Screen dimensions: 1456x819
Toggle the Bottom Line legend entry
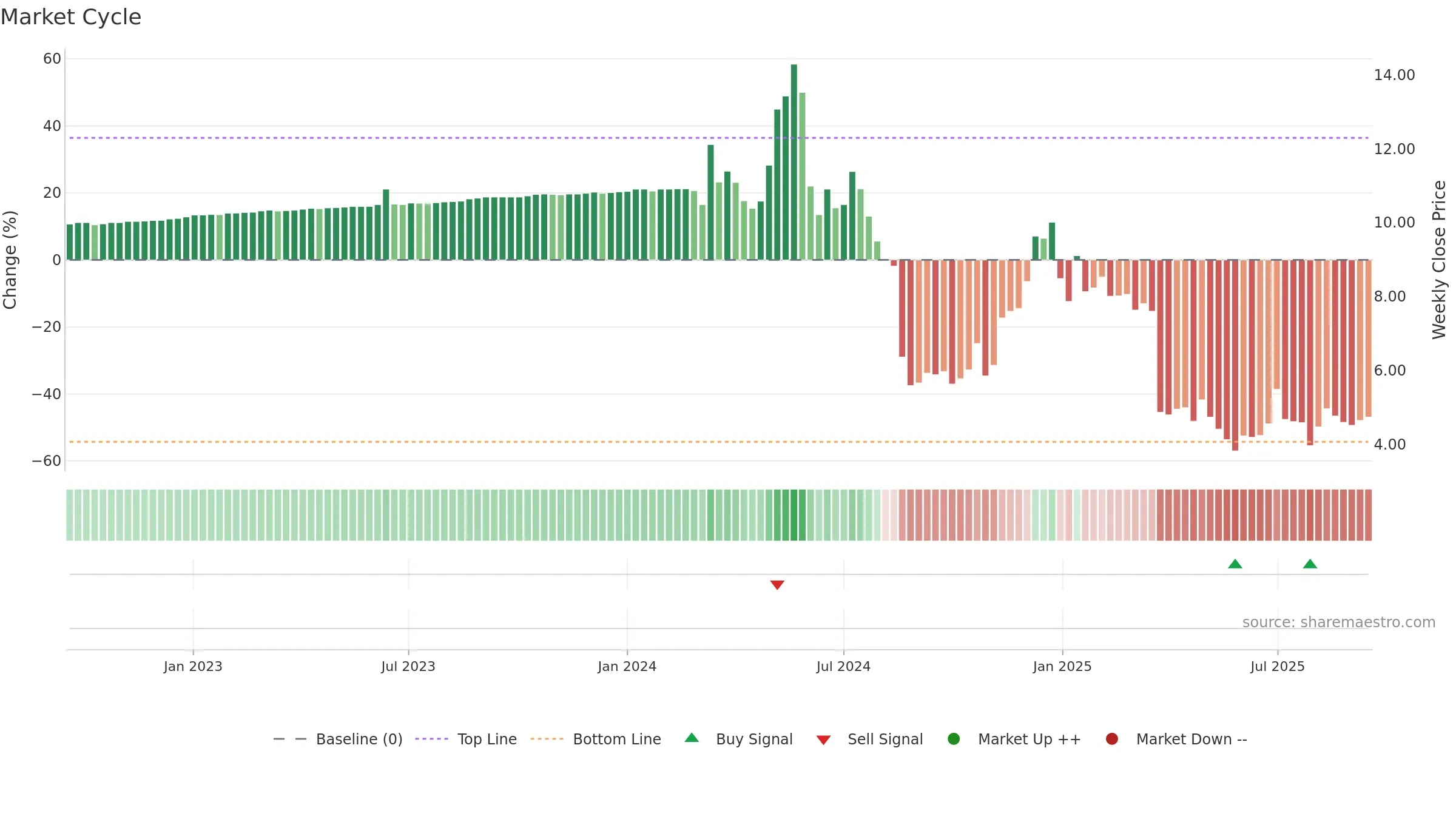coord(596,739)
